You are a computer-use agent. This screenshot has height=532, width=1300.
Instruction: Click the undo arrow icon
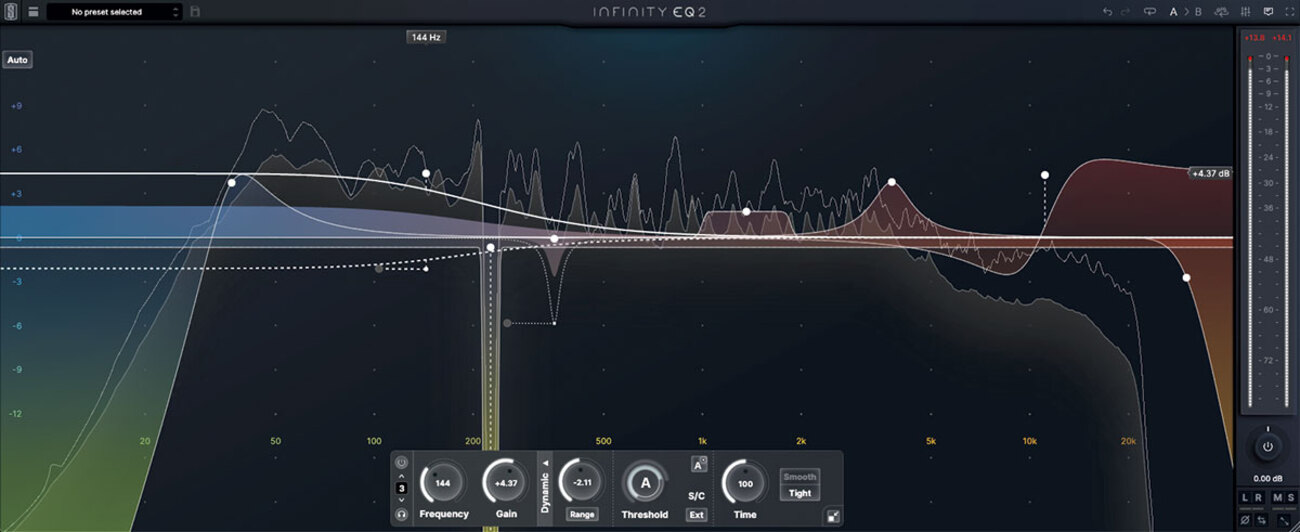point(1107,12)
